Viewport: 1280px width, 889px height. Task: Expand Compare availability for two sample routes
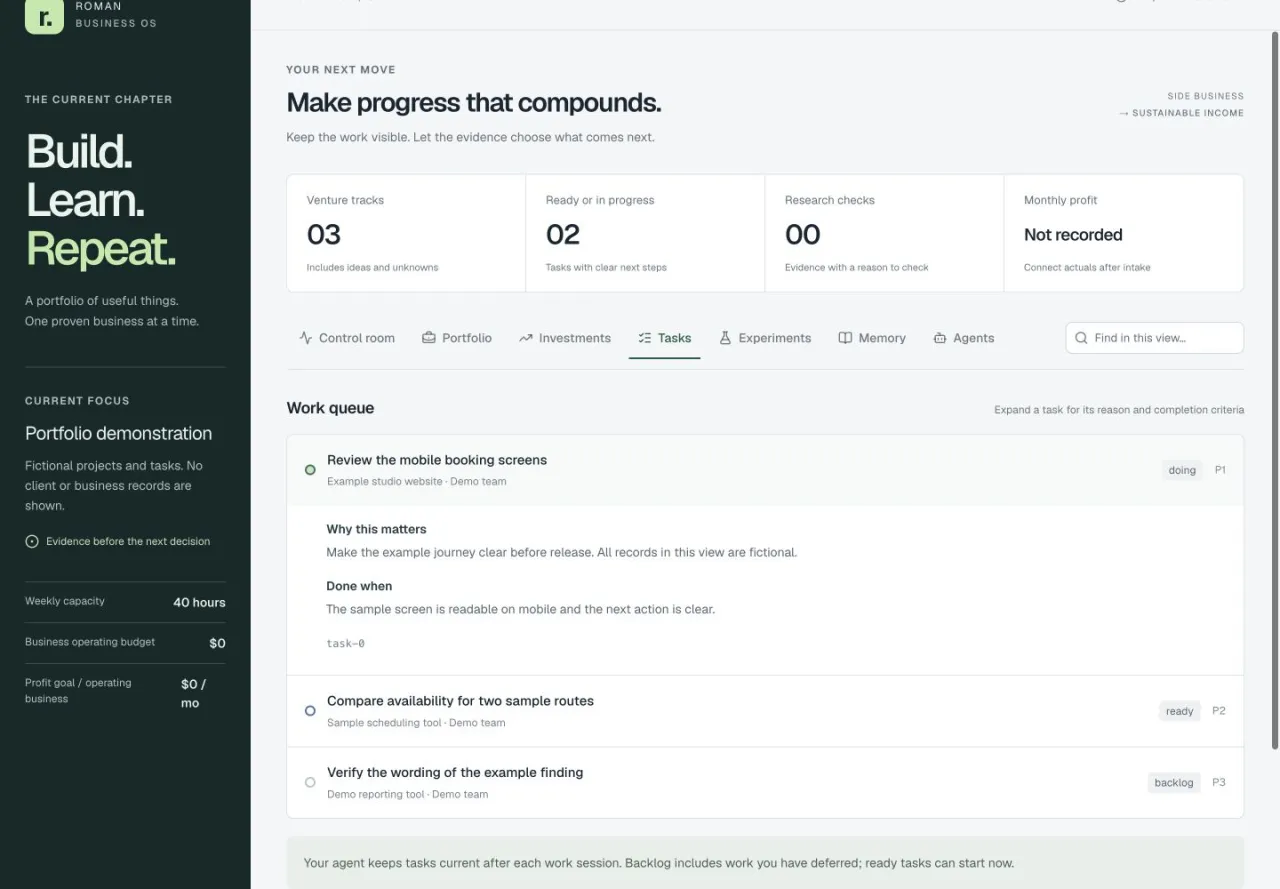(x=765, y=711)
